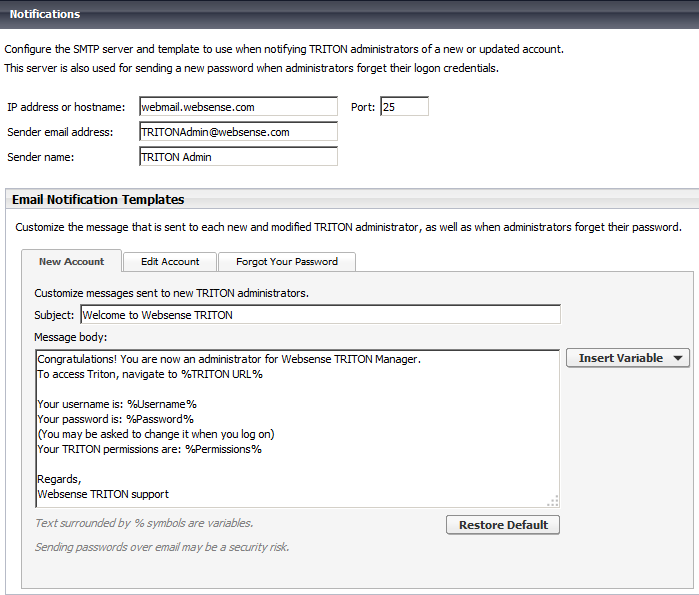Click the 'Subject:' label
This screenshot has width=699, height=595.
(54, 316)
